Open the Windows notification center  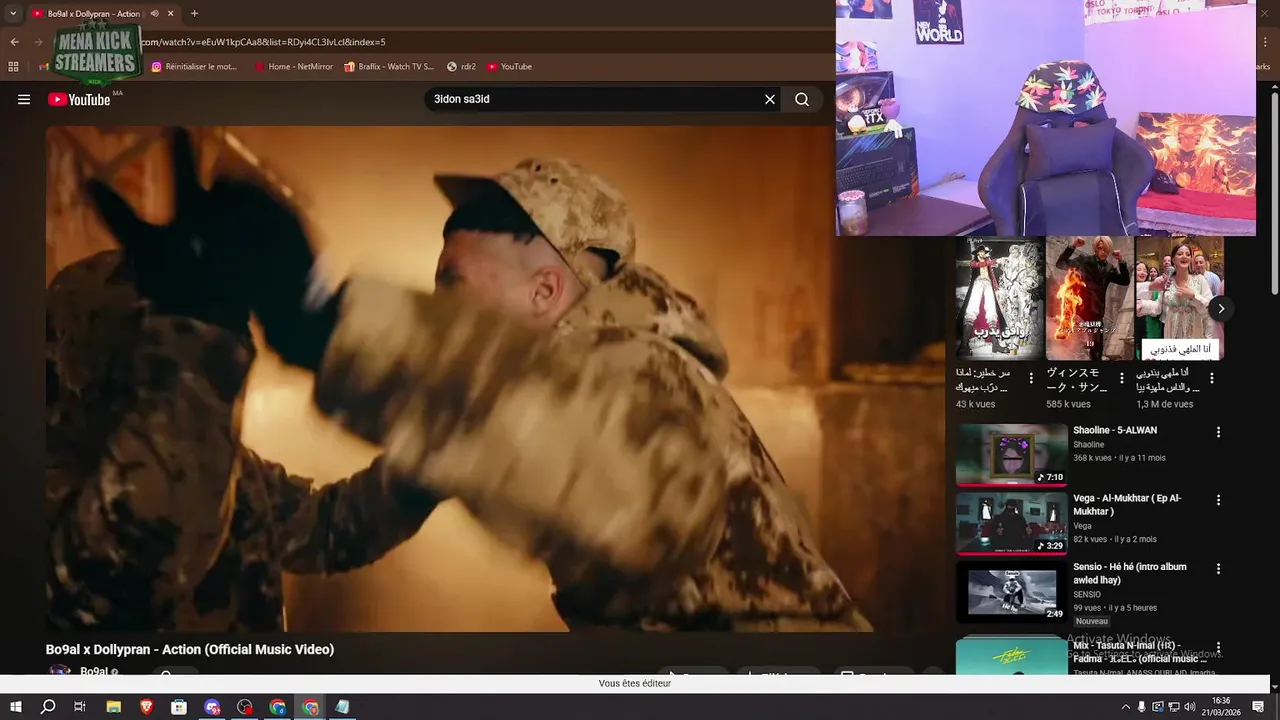coord(1258,707)
